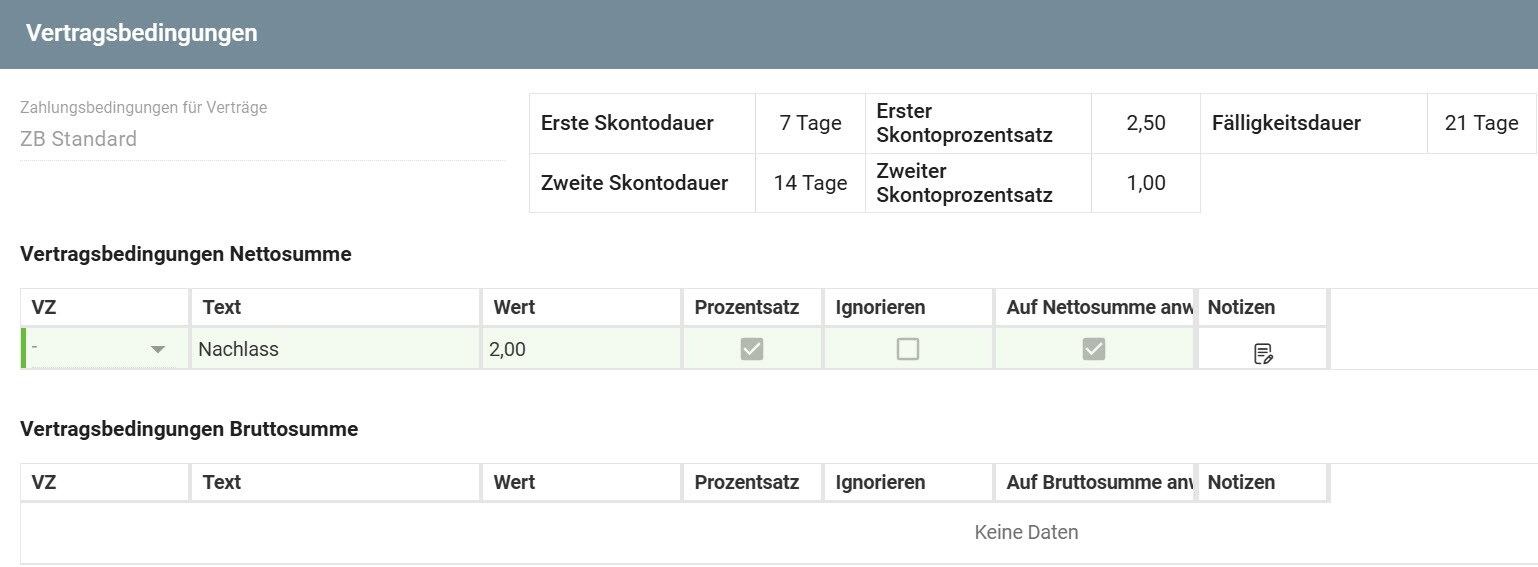Toggle the Prozentsatz checkbox for Nachlass
Viewport: 1538px width, 567px height.
(x=752, y=349)
